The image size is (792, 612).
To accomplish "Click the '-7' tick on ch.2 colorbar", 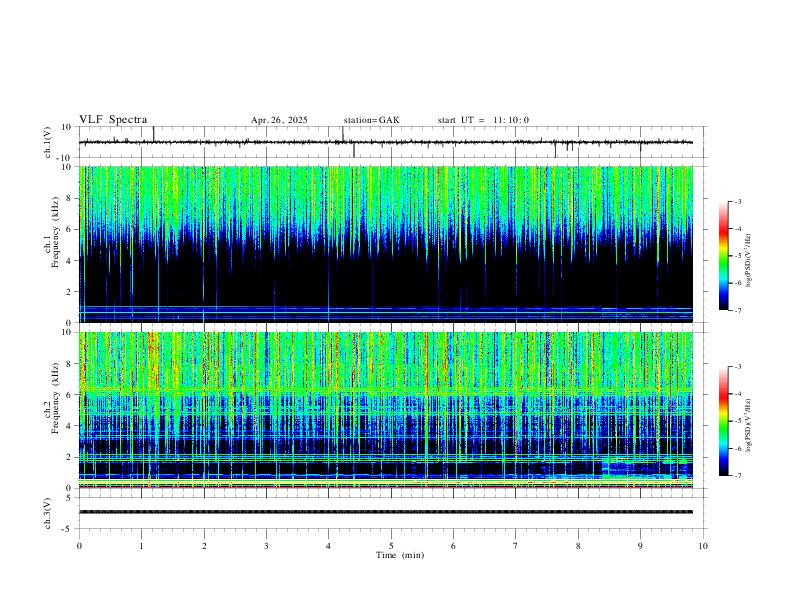I will pyautogui.click(x=737, y=476).
